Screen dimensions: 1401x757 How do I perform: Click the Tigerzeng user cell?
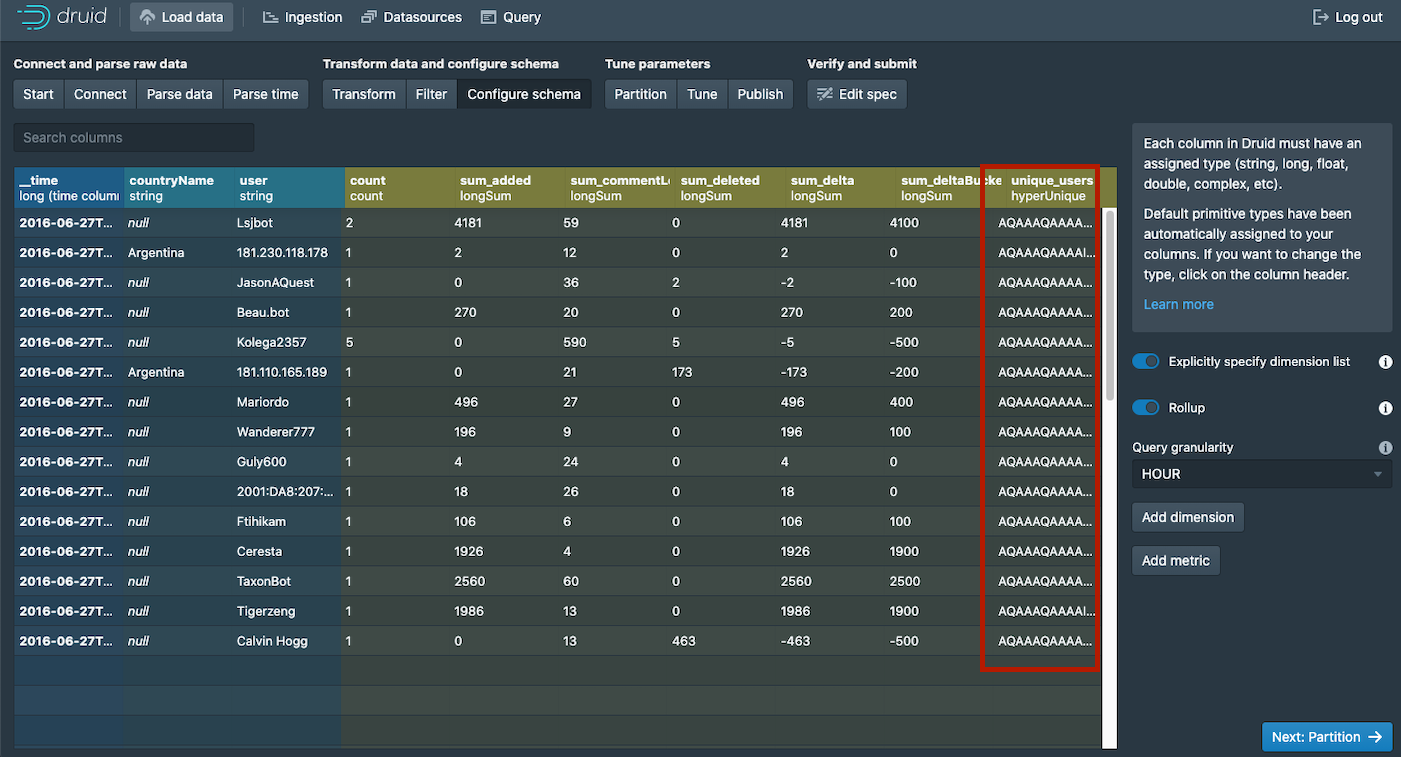288,611
